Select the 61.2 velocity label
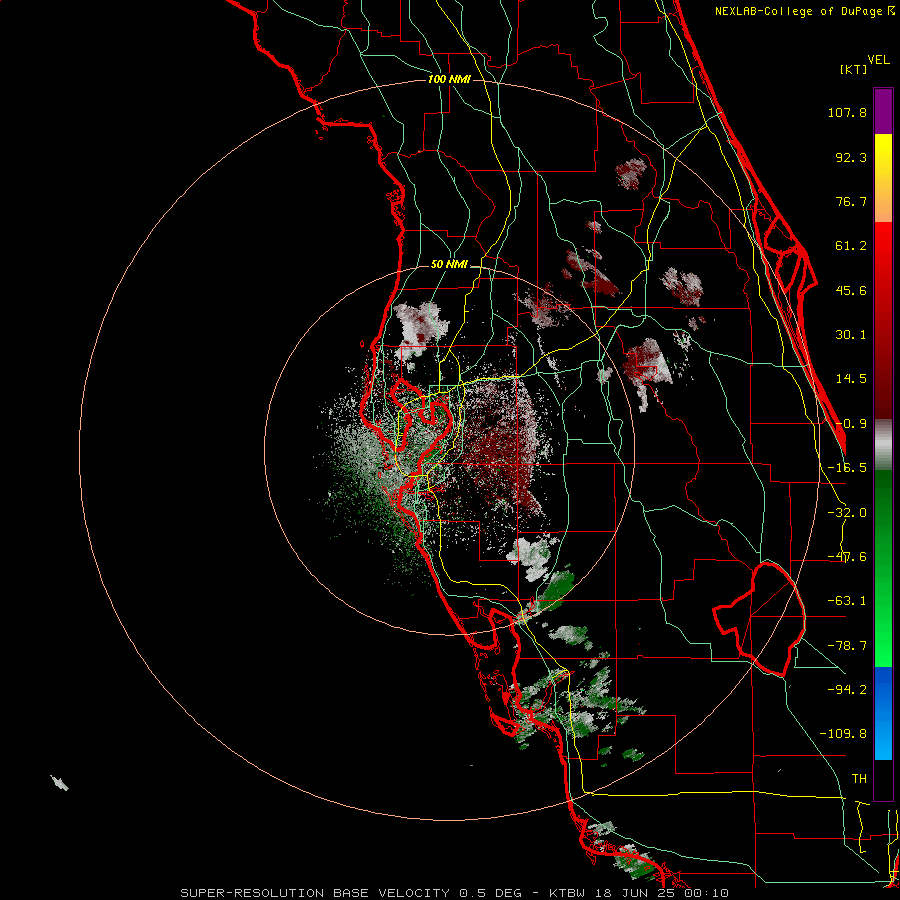The width and height of the screenshot is (900, 900). [x=851, y=246]
